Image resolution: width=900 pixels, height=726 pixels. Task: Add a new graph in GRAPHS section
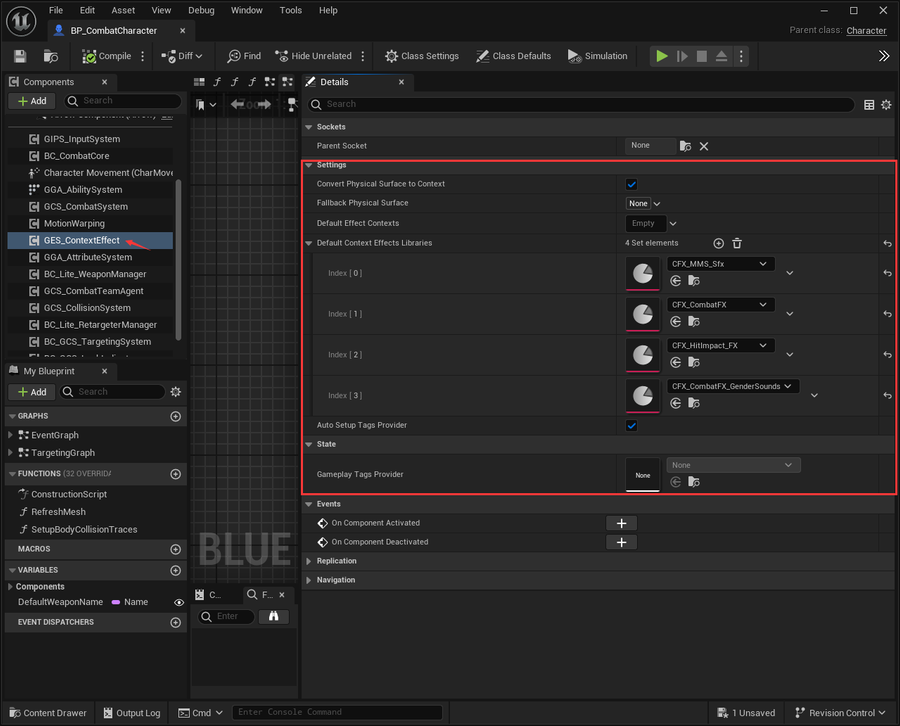point(176,416)
